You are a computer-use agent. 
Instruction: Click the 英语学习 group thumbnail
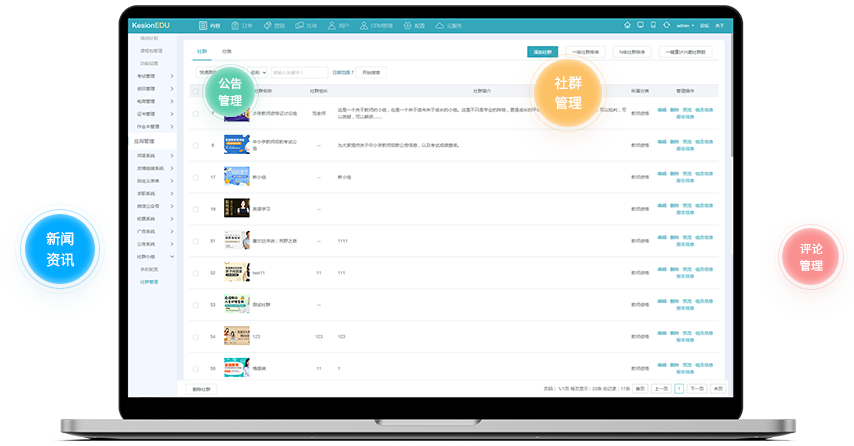point(237,208)
